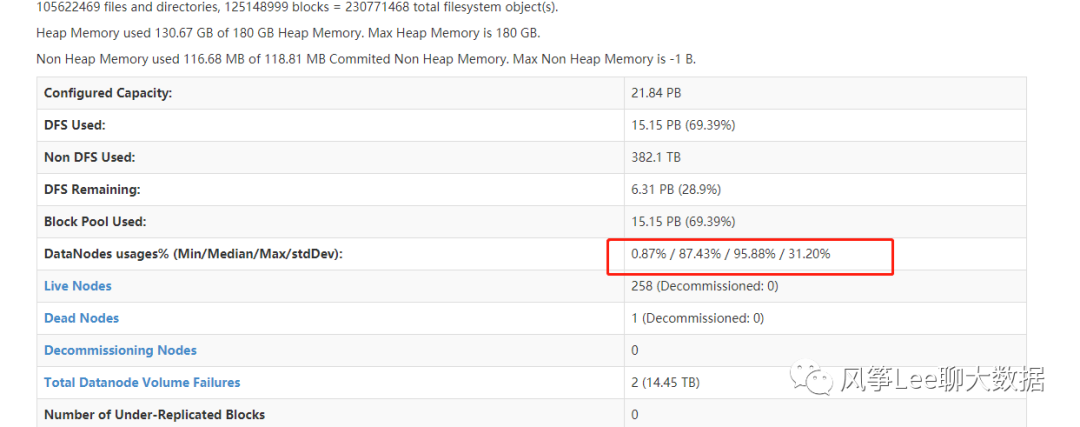
Task: Open Total Datanode Volume Failures link
Action: 142,382
